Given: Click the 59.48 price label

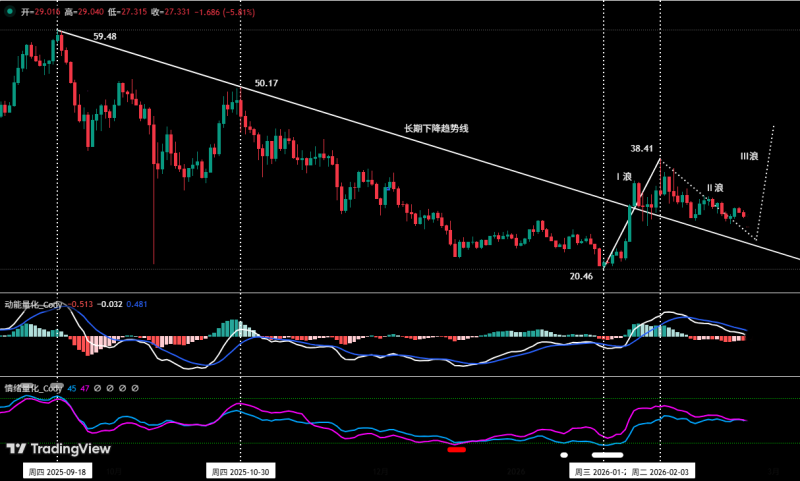Looking at the screenshot, I should pyautogui.click(x=104, y=36).
